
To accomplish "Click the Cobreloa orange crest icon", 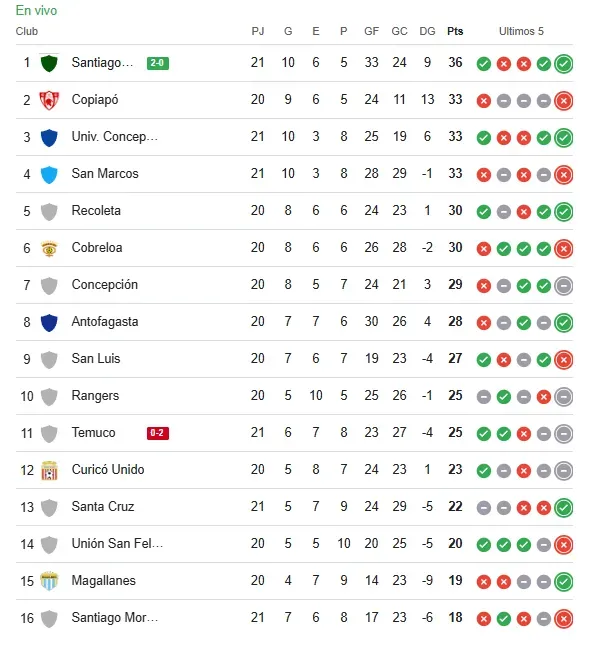I will 49,248.
